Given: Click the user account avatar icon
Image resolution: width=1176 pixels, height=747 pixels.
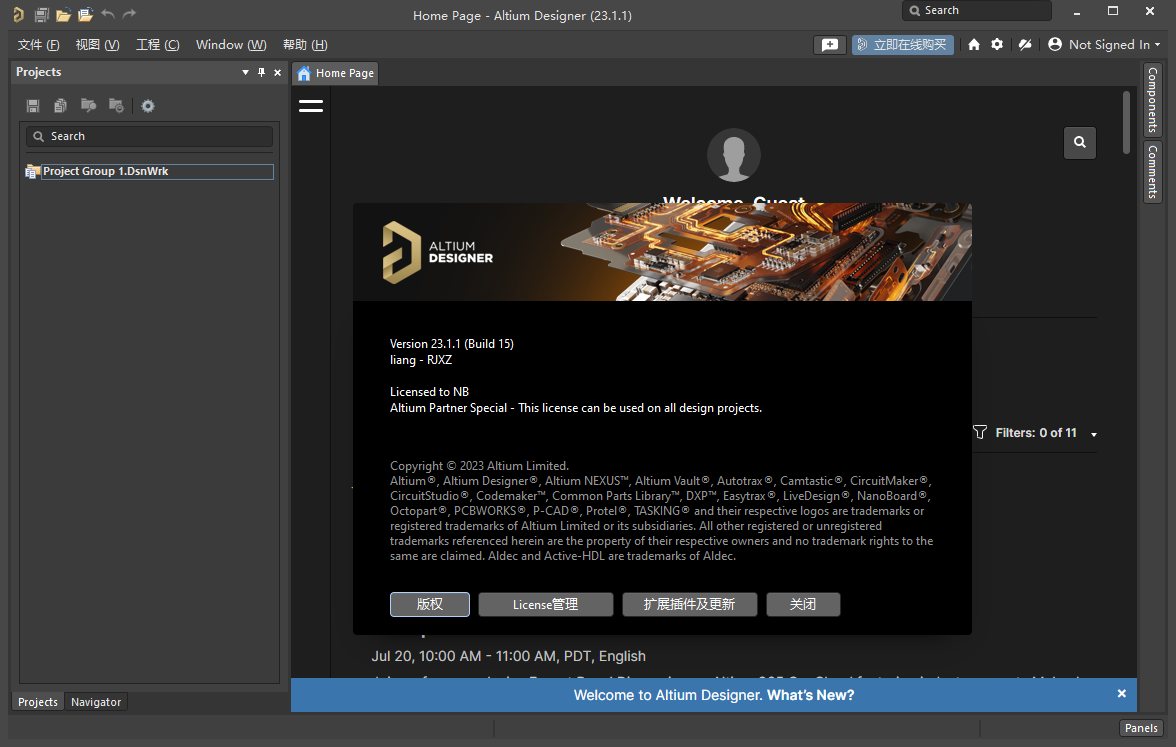Looking at the screenshot, I should (x=1054, y=44).
